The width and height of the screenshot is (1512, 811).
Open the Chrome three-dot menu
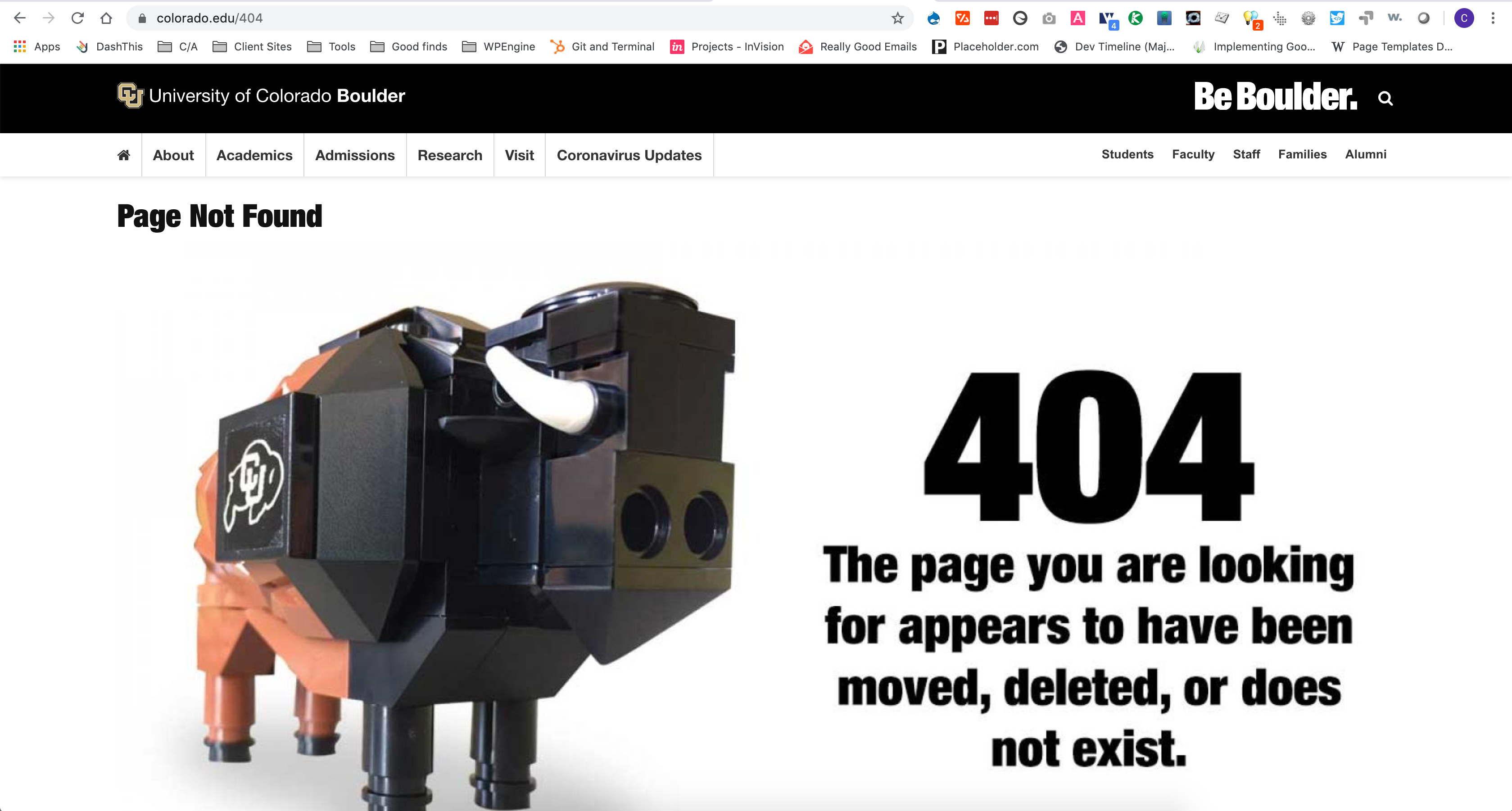point(1493,18)
